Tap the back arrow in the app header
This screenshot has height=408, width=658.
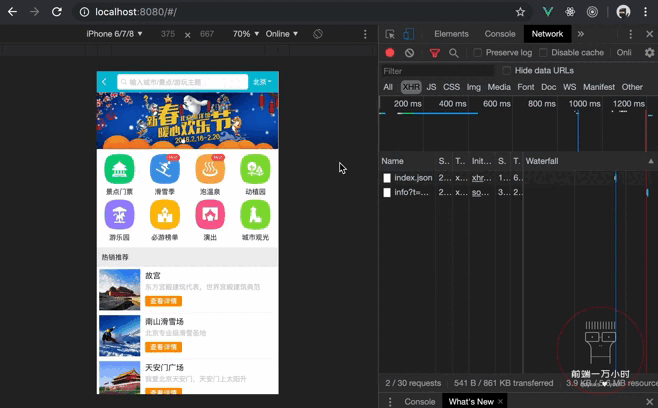[x=104, y=82]
